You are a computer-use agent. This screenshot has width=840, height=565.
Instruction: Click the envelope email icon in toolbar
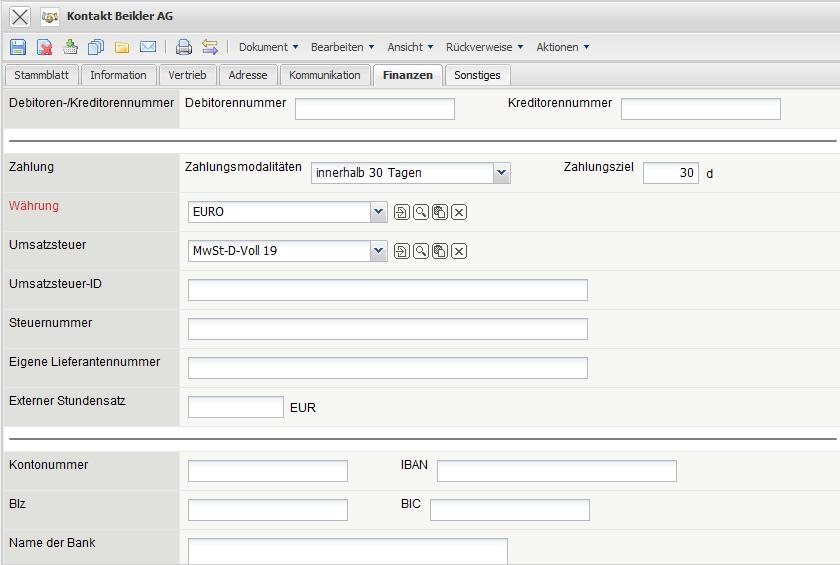[x=148, y=47]
